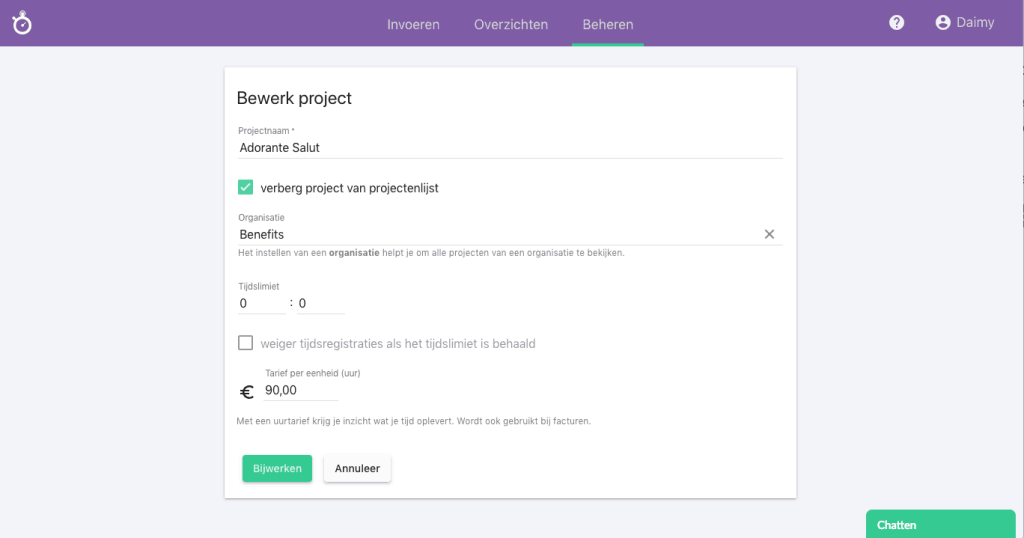Click the Bewerk project heading
Image resolution: width=1024 pixels, height=538 pixels.
tap(294, 98)
